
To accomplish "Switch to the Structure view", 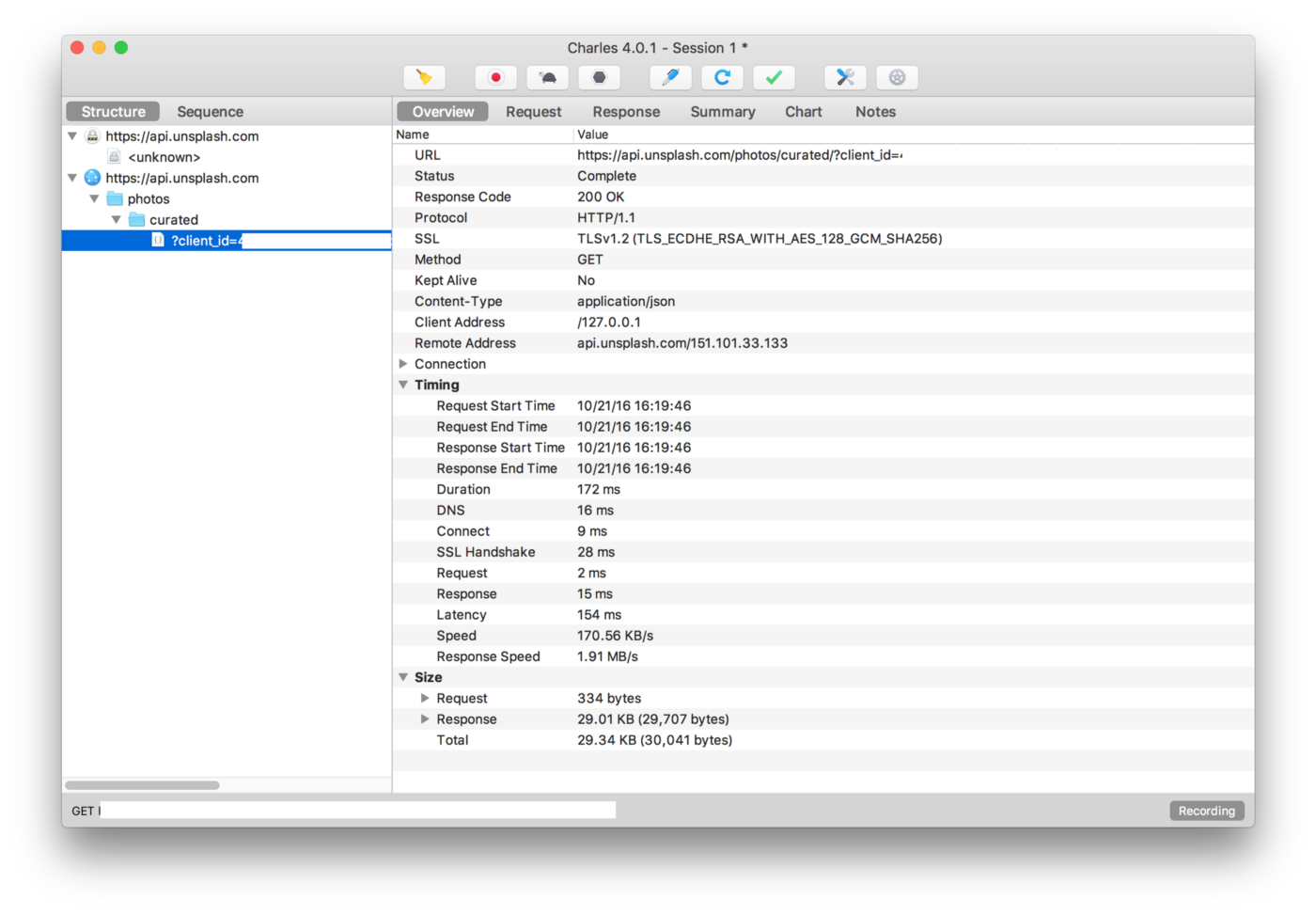I will tap(113, 111).
